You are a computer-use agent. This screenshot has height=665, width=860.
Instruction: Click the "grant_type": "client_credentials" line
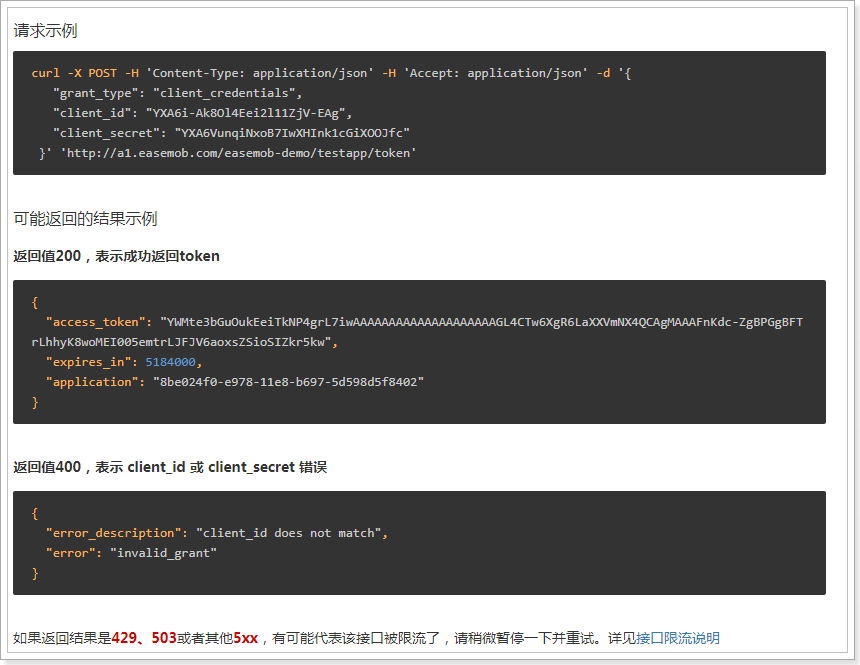click(x=178, y=93)
